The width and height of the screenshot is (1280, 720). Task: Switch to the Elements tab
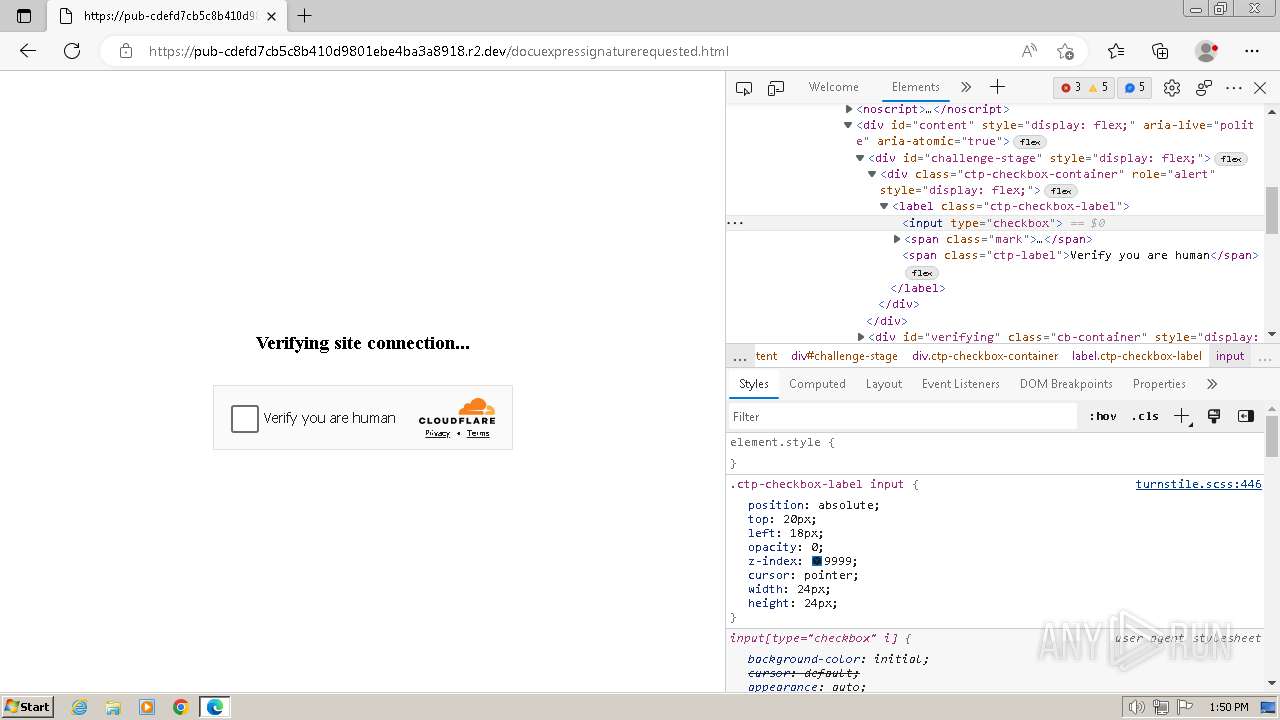[916, 87]
